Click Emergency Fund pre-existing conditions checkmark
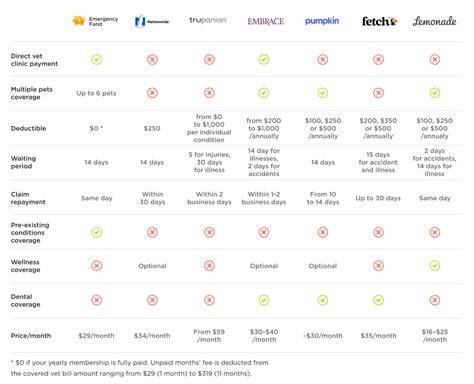 (x=97, y=232)
